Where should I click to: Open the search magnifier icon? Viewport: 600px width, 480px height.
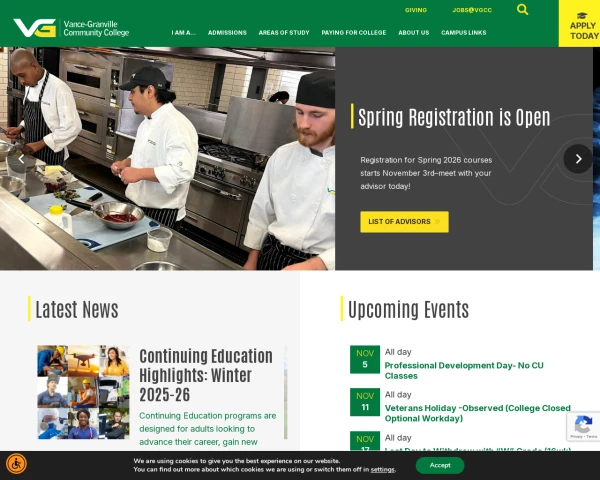(x=522, y=9)
